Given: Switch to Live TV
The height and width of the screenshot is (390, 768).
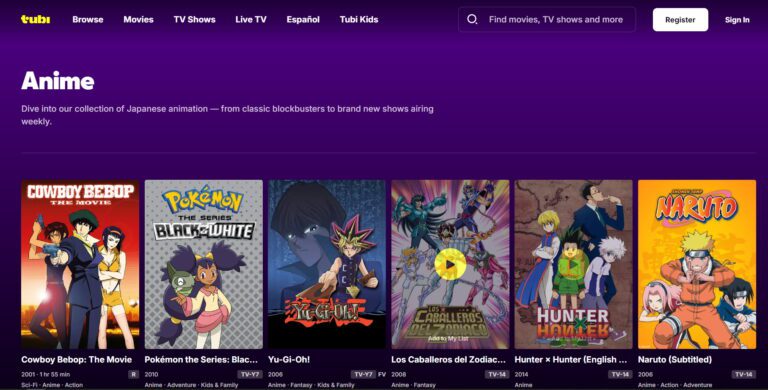Looking at the screenshot, I should pyautogui.click(x=251, y=20).
